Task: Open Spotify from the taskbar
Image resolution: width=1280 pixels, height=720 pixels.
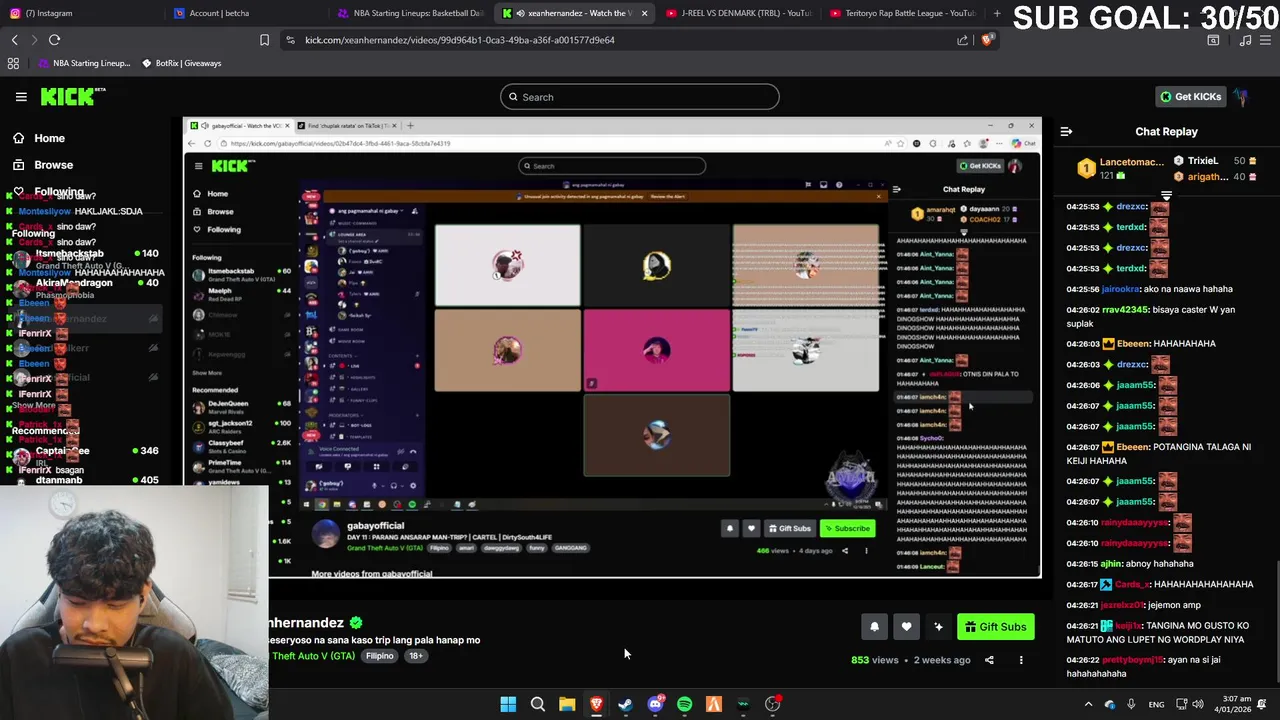Action: [x=684, y=704]
